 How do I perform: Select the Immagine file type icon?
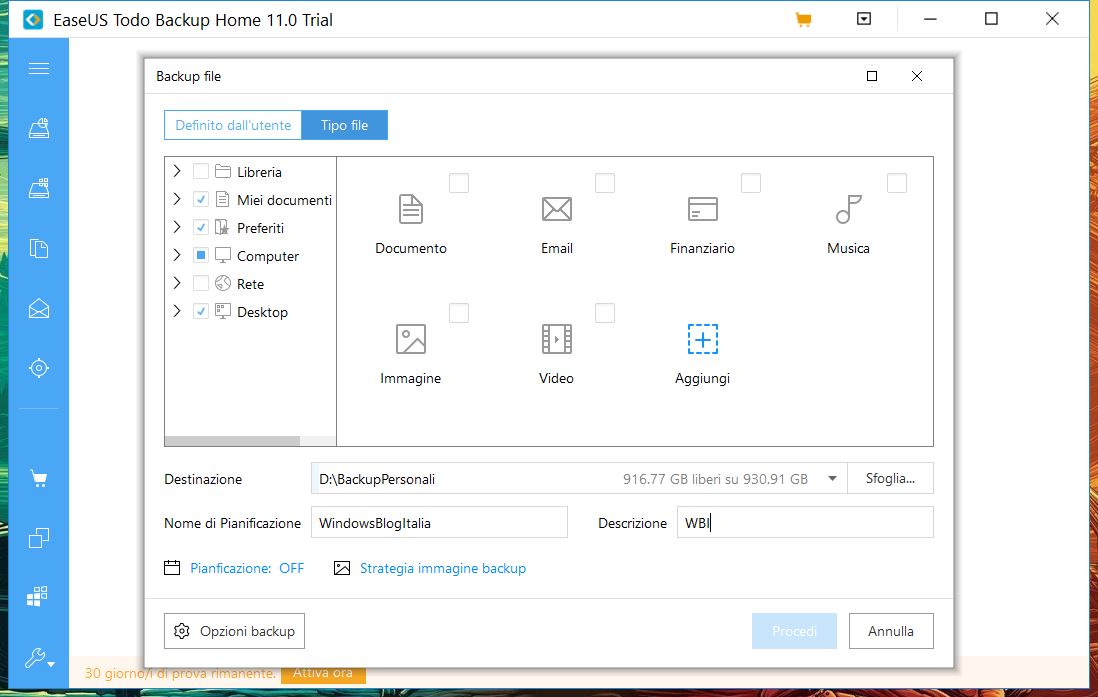[410, 339]
